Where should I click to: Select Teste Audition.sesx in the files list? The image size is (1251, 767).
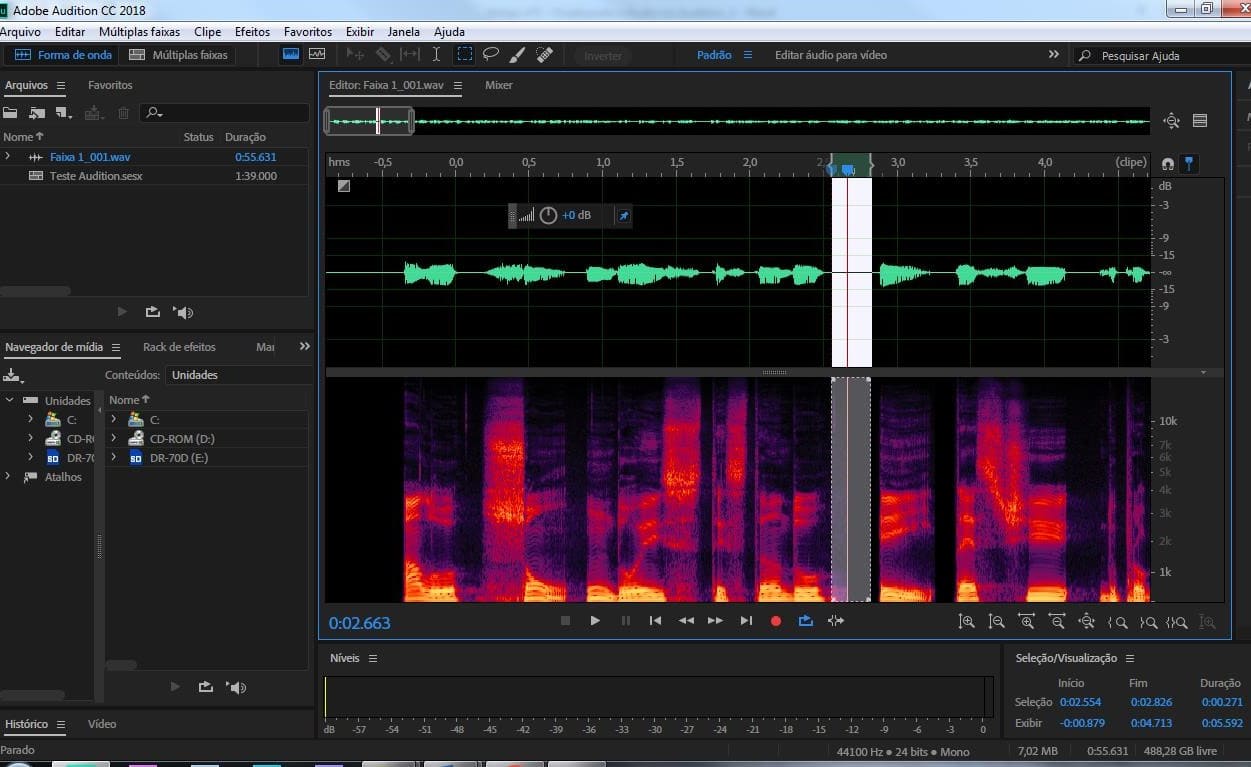[x=96, y=176]
